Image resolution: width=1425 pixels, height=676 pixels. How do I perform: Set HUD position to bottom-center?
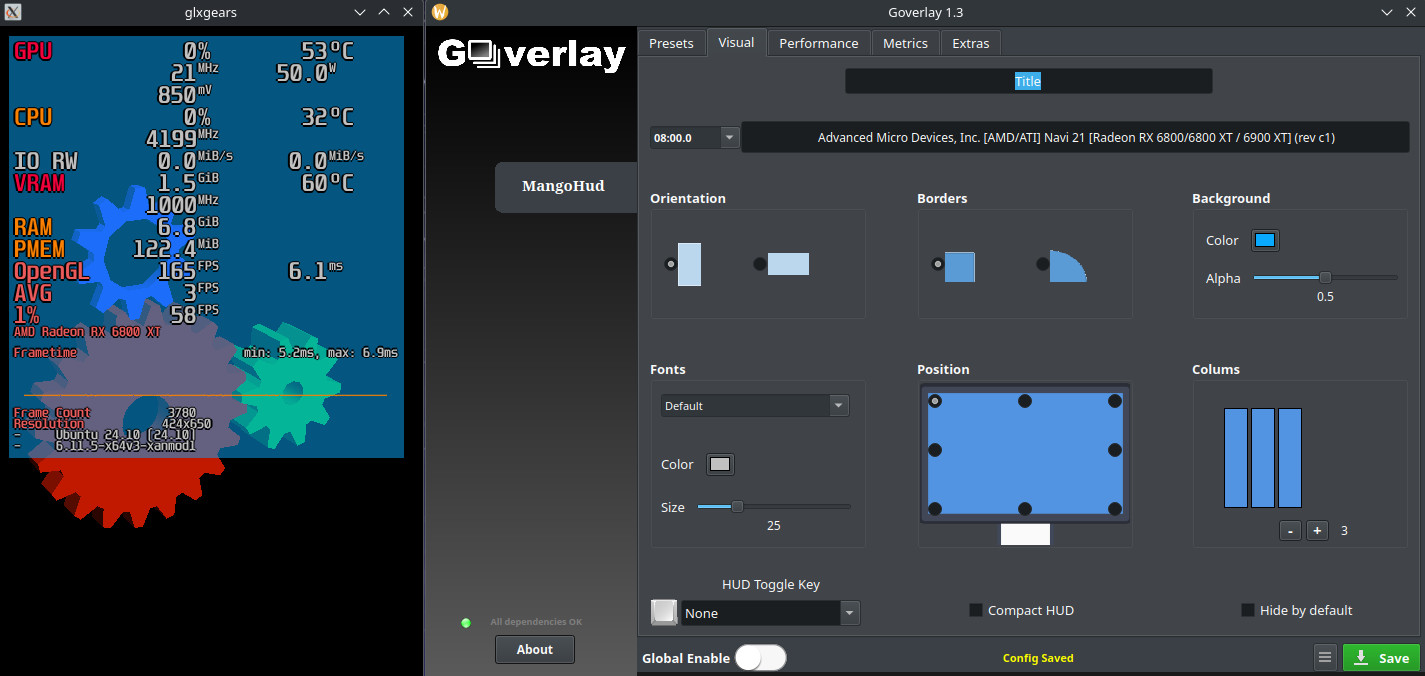(1025, 509)
